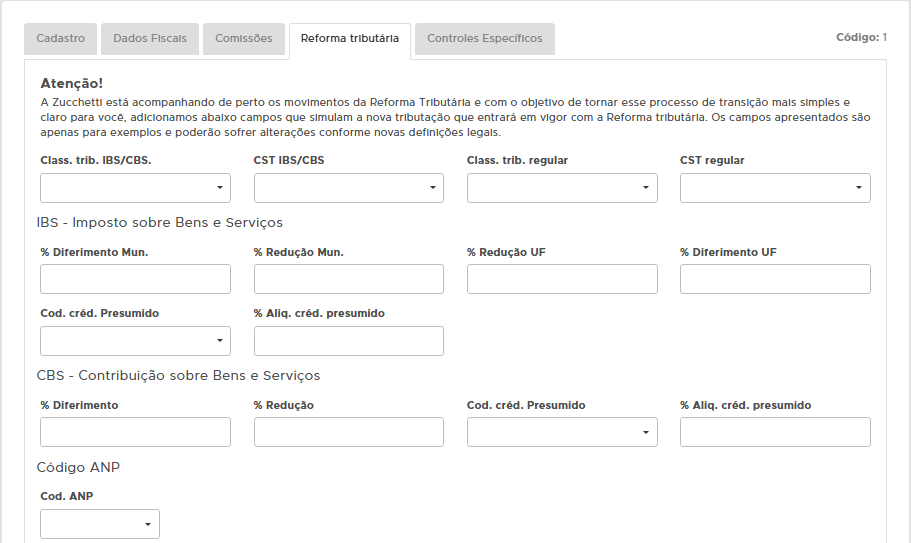This screenshot has height=543, width=911.
Task: Expand Class. trib. regular dropdown
Action: tap(561, 188)
